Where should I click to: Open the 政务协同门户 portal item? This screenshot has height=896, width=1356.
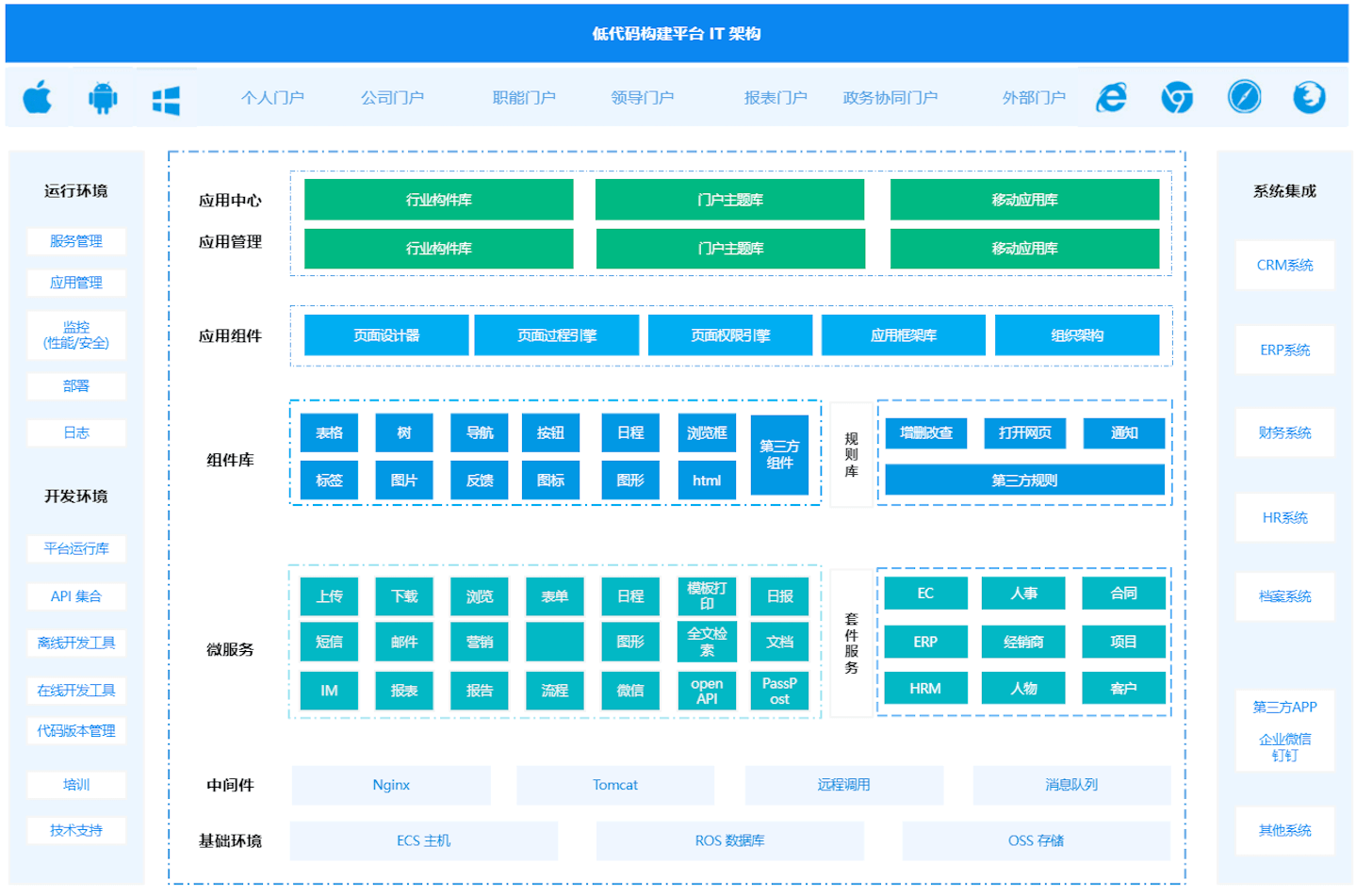click(x=890, y=98)
